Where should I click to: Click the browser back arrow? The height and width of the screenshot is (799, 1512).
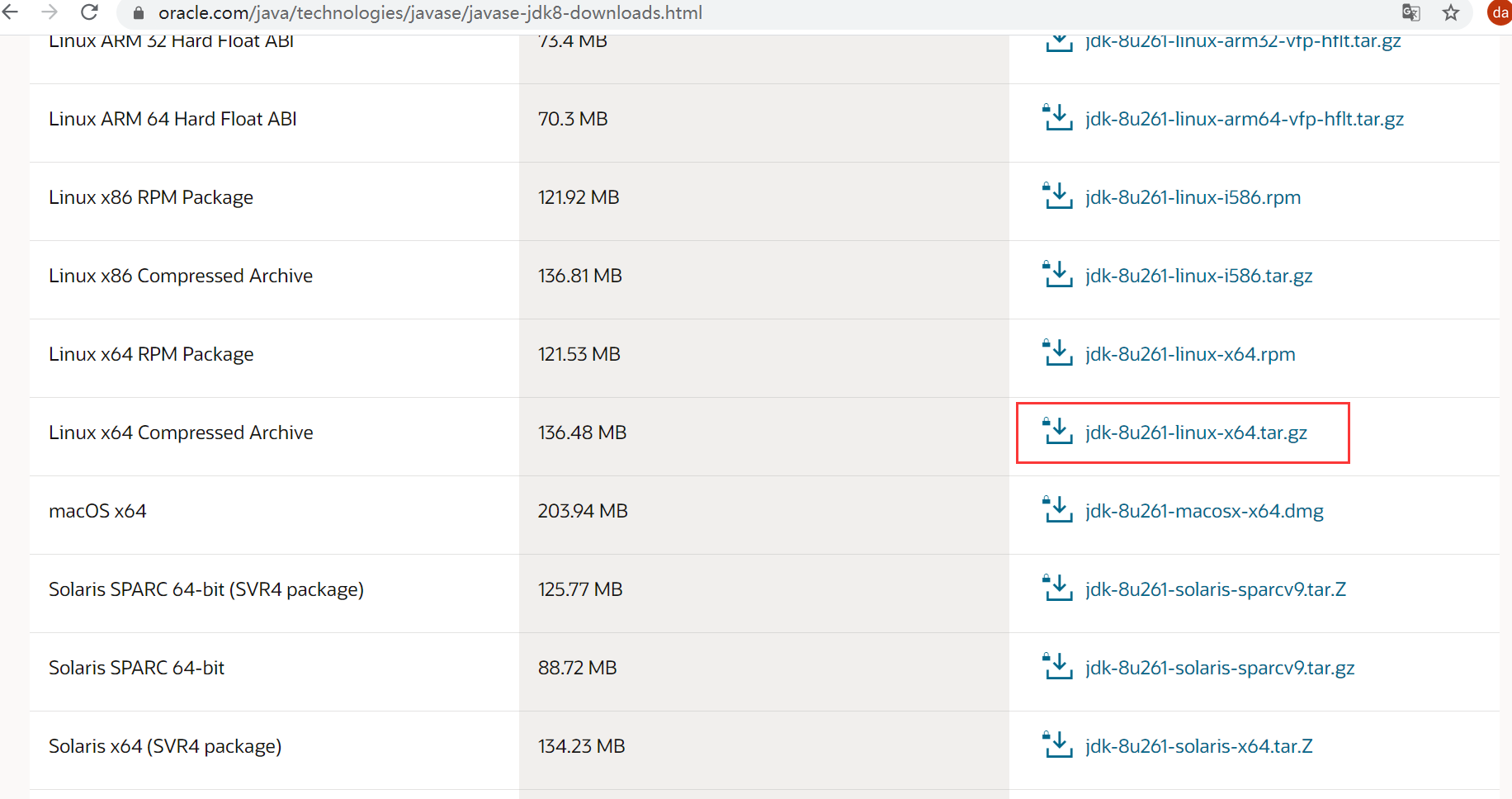pos(11,12)
